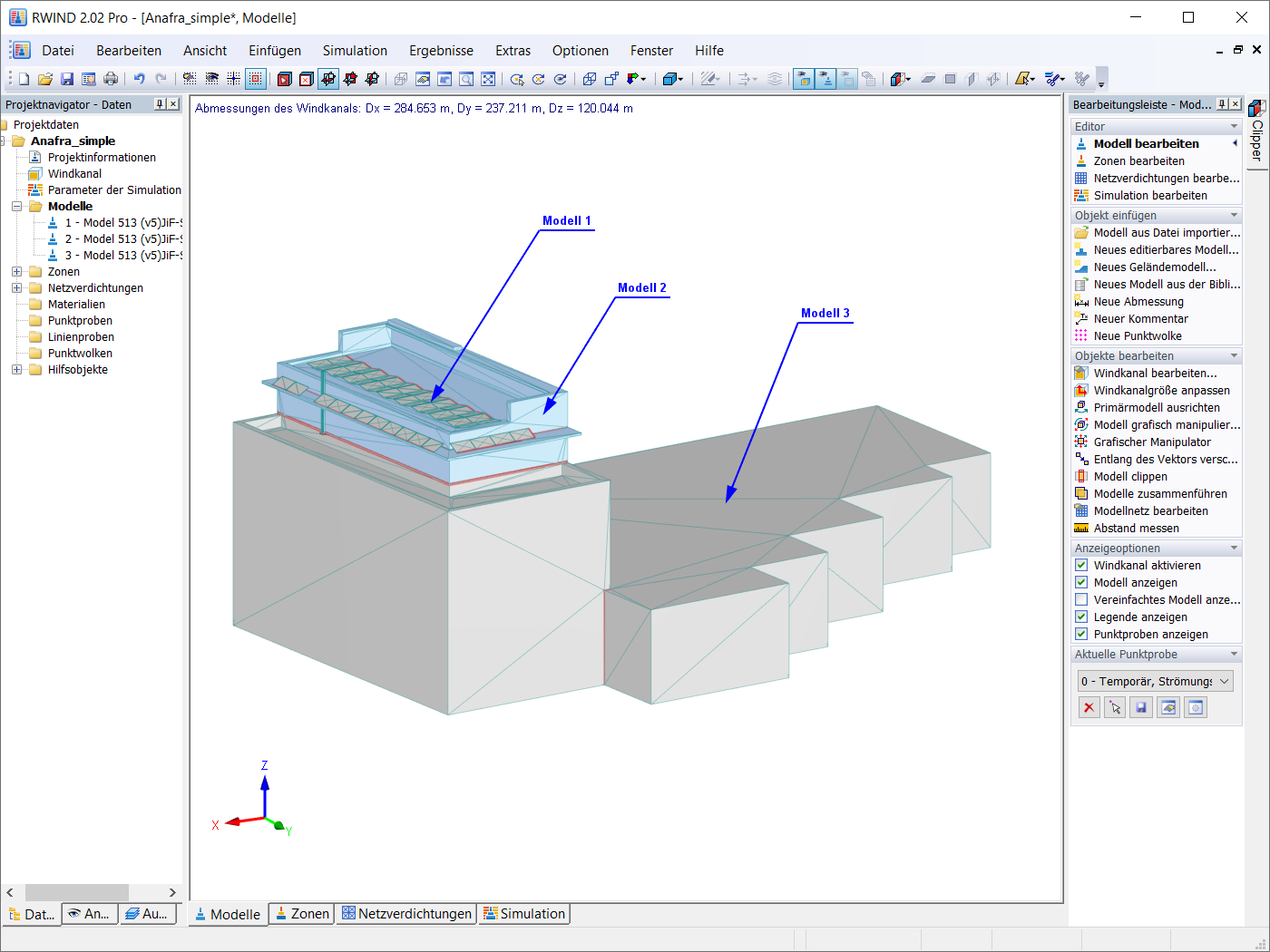Click the Grafischer Manipulator icon
The image size is (1270, 952).
pos(1081,442)
